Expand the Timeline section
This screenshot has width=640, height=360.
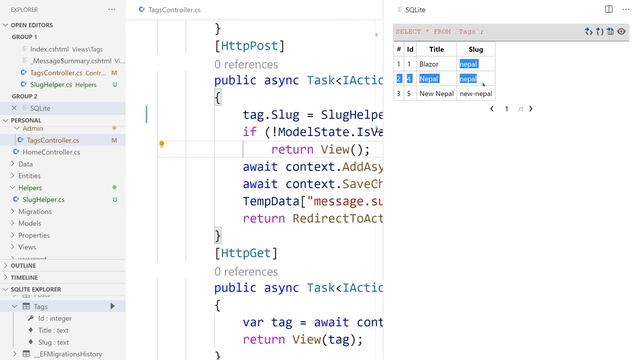[5, 277]
